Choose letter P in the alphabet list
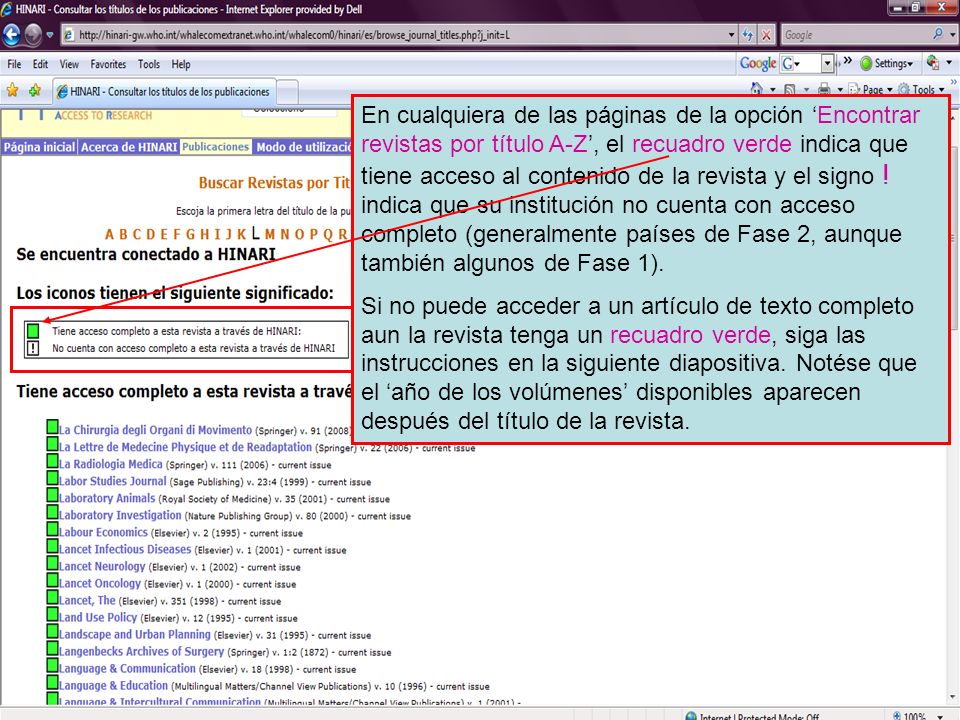The height and width of the screenshot is (720, 960). click(314, 234)
